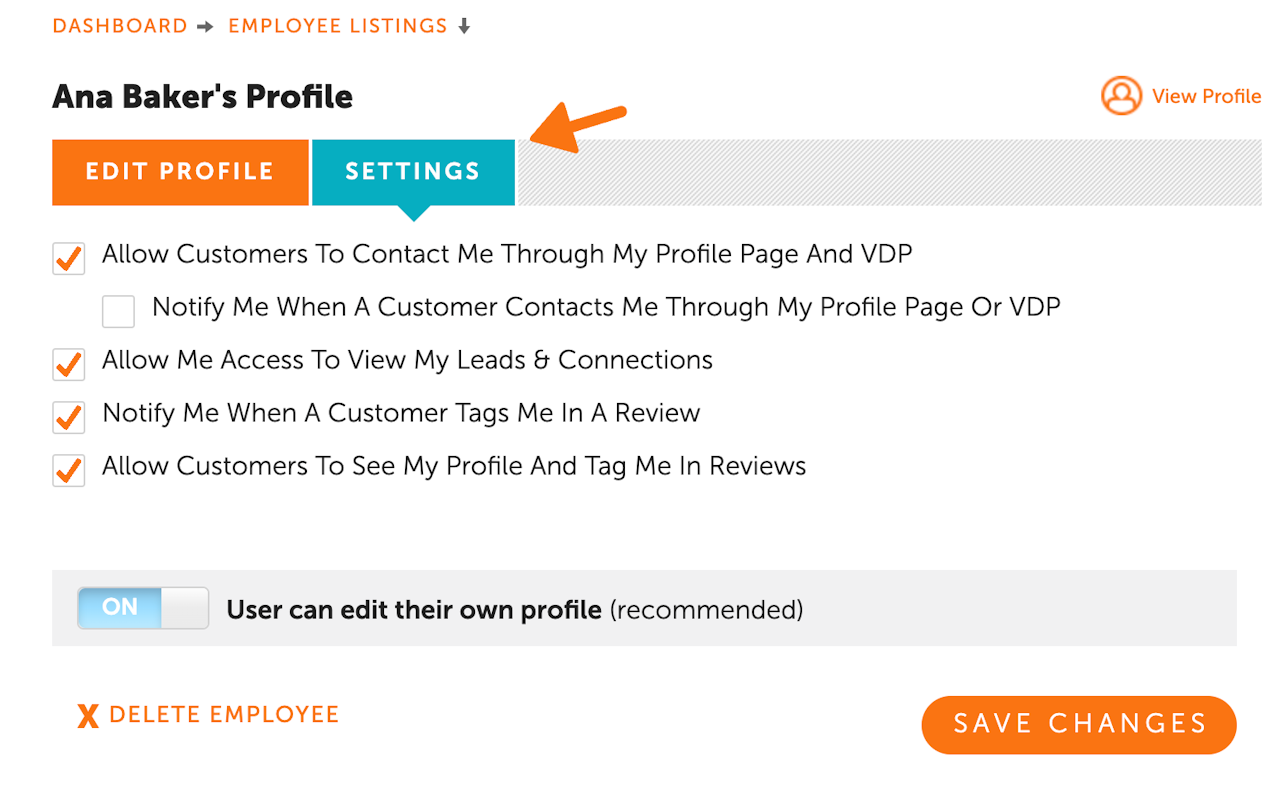The image size is (1280, 796).
Task: Uncheck Allow Customers To Contact Me checkbox
Action: (68, 259)
